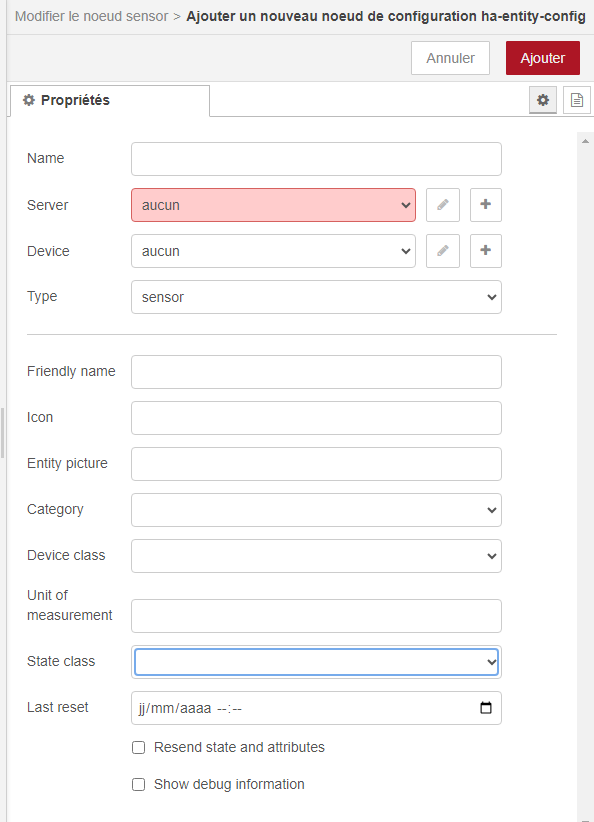Add a new server with plus icon

click(x=485, y=205)
